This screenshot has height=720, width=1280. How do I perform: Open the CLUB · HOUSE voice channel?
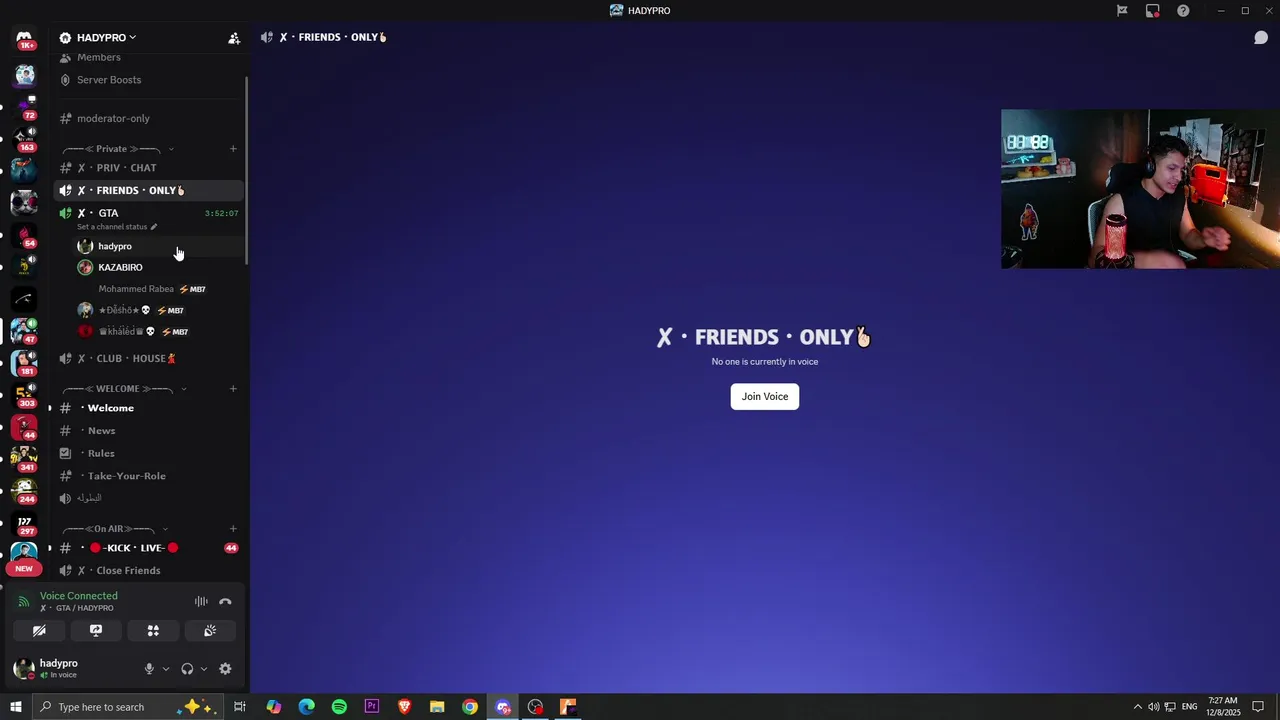[149, 359]
